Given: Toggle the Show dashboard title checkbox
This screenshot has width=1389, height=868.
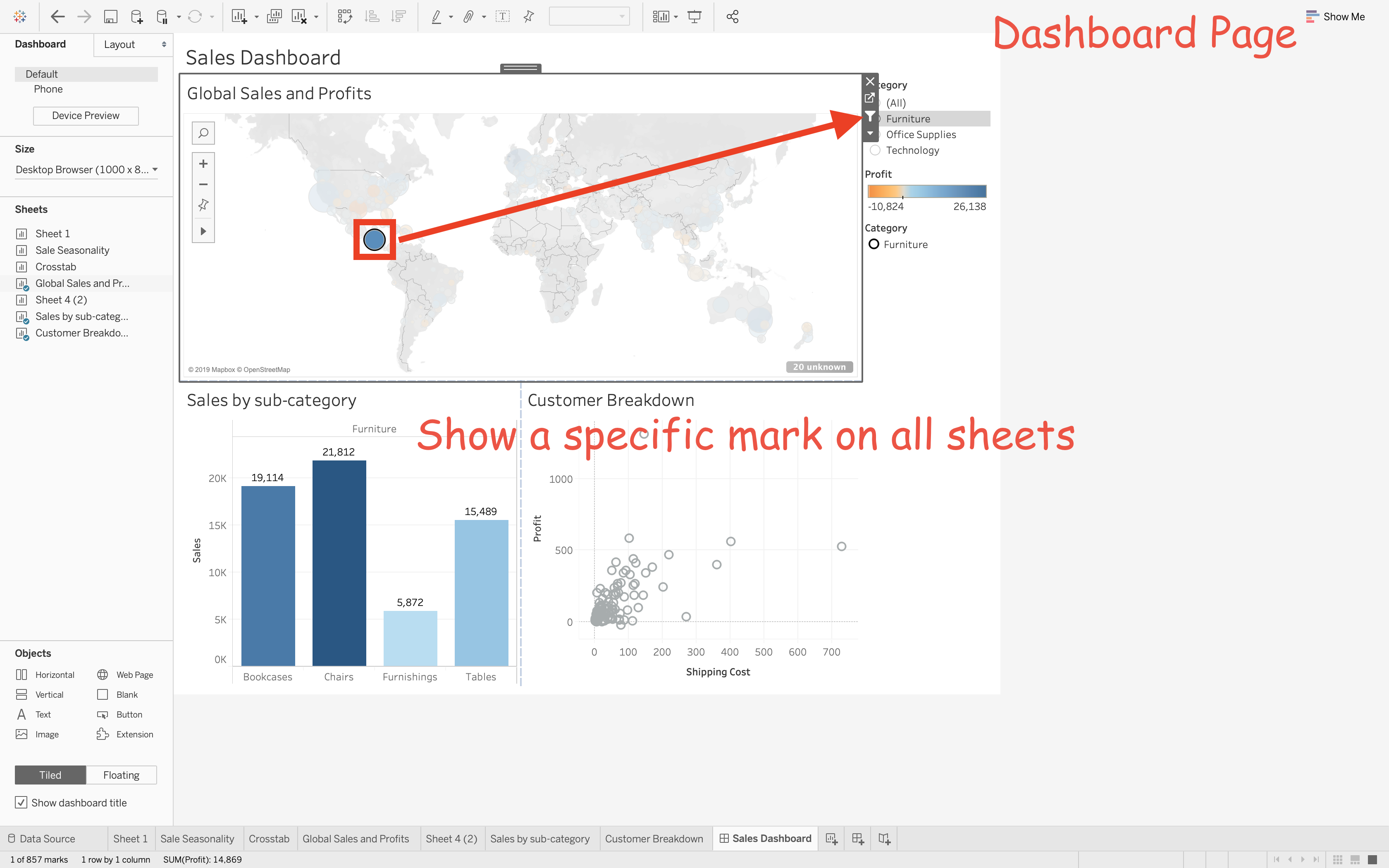Looking at the screenshot, I should click(x=21, y=803).
